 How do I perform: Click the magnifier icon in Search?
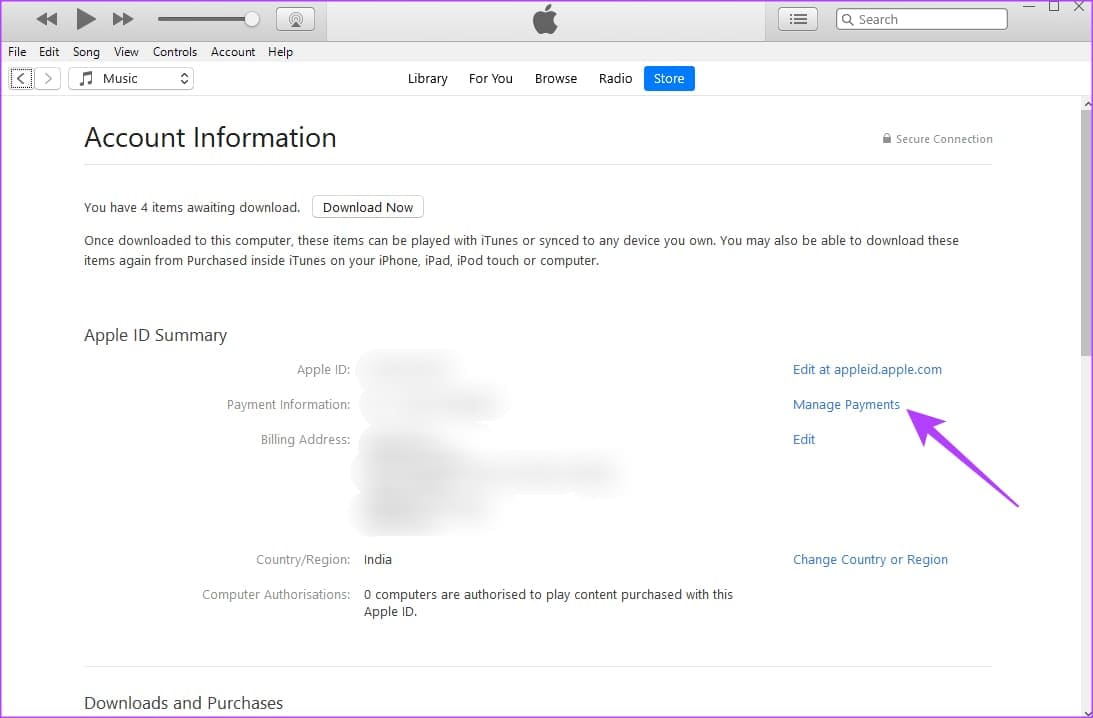[848, 20]
